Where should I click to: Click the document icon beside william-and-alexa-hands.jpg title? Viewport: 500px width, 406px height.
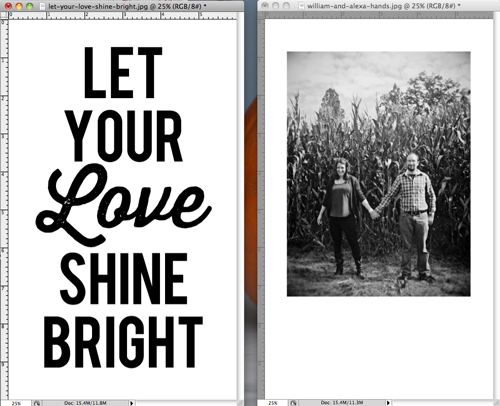301,6
